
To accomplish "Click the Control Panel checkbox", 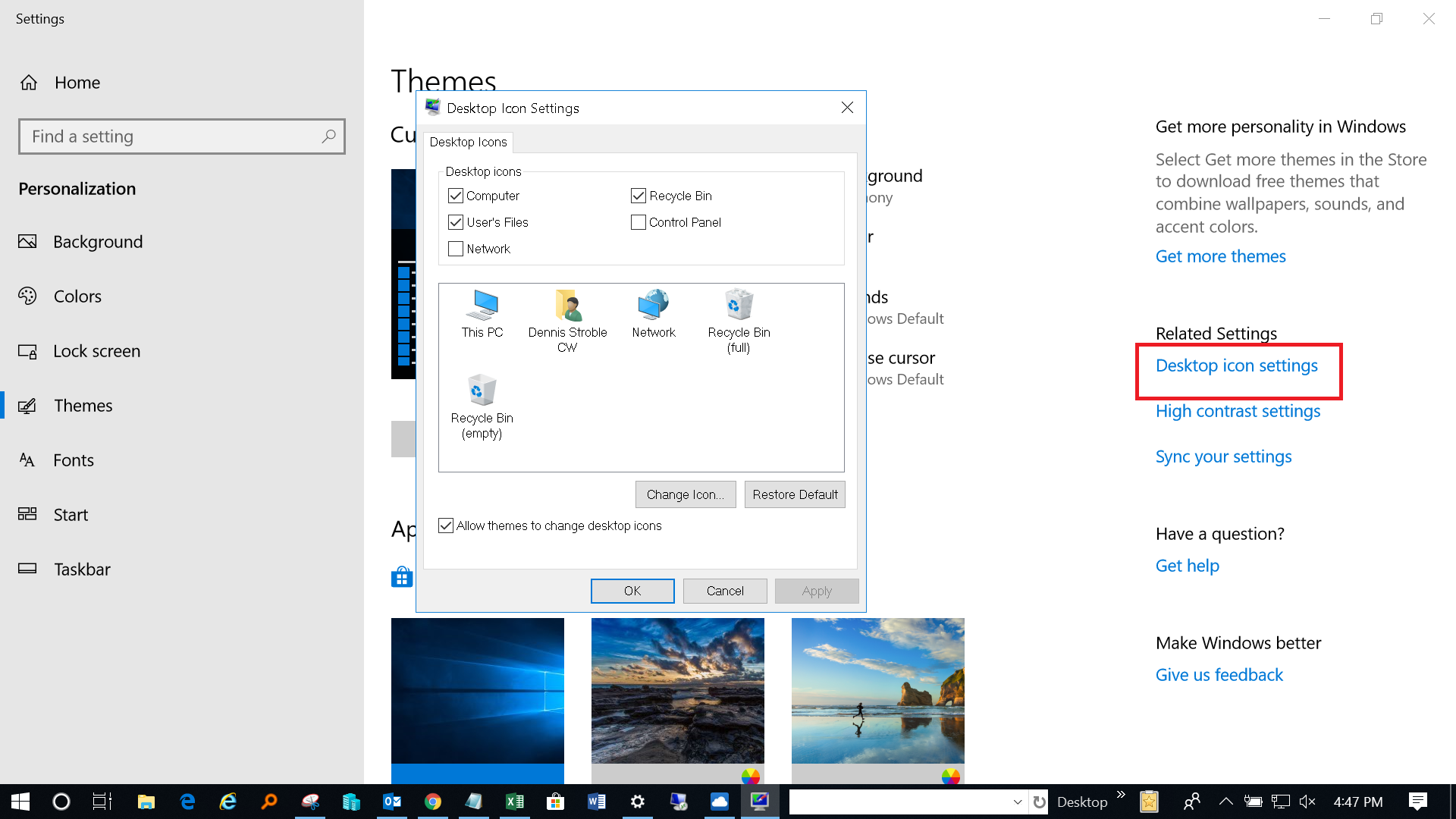I will [636, 221].
